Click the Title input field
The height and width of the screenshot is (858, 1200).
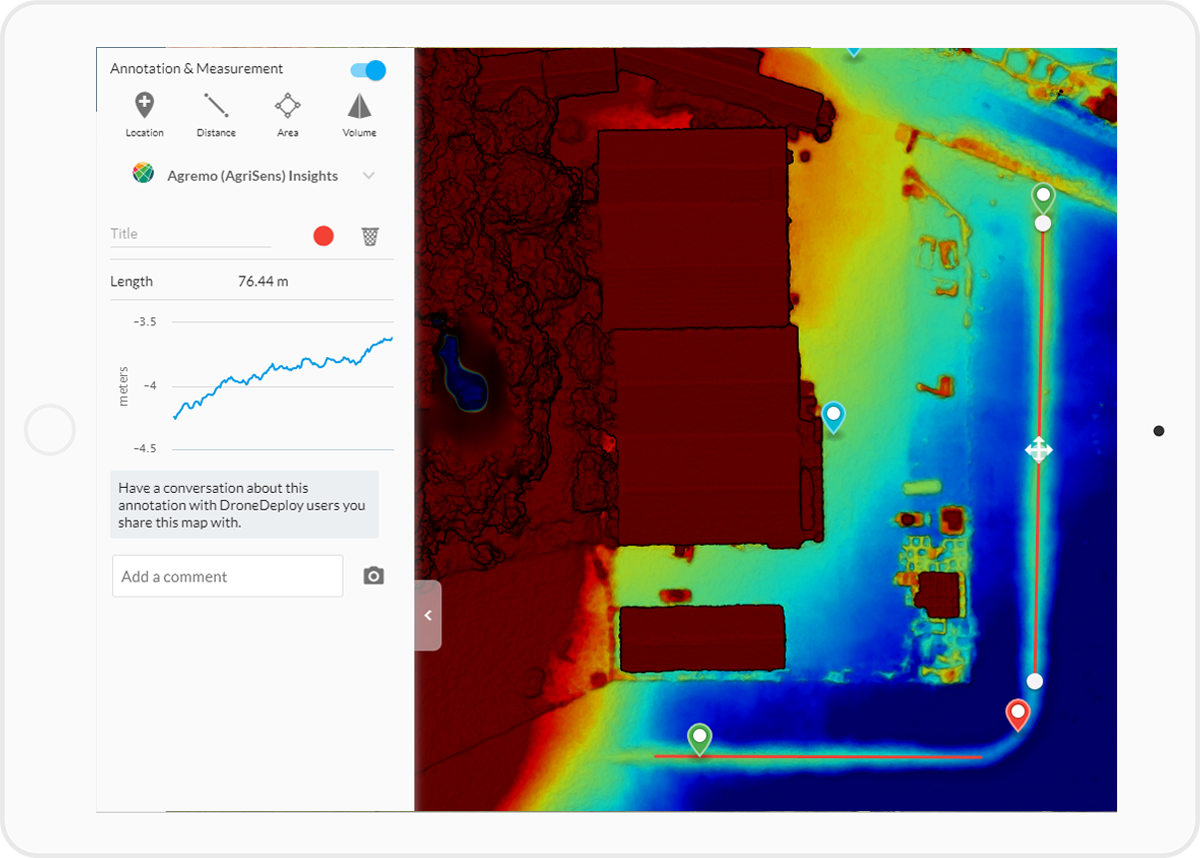(190, 234)
